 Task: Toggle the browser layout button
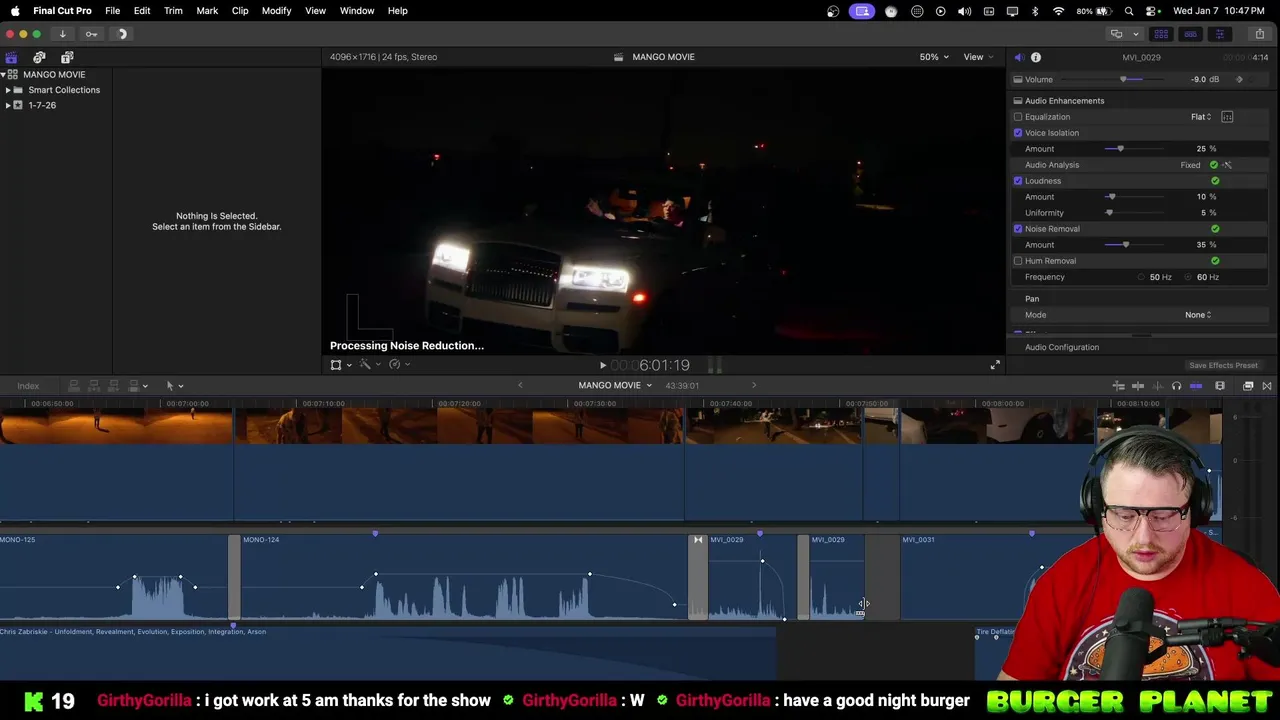[1161, 34]
